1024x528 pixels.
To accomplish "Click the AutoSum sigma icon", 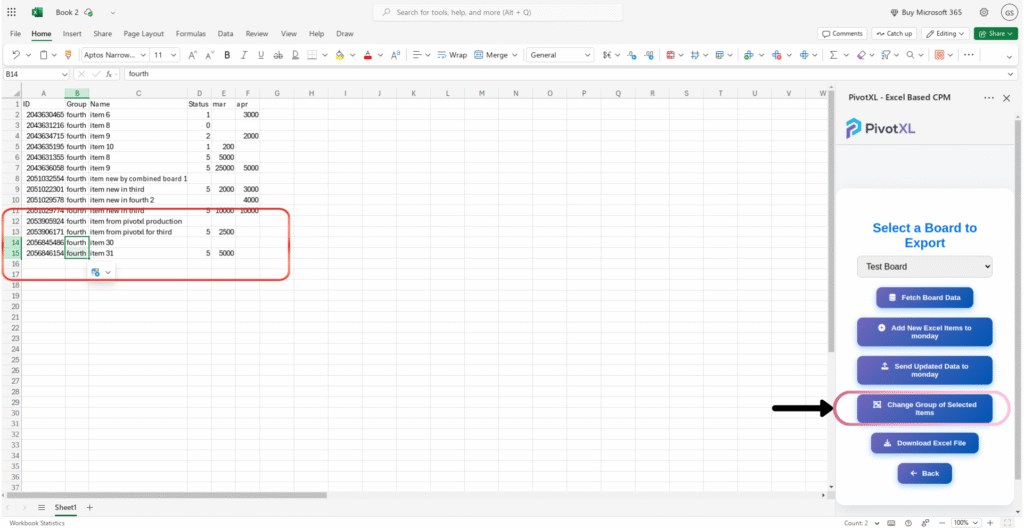I will 833,55.
